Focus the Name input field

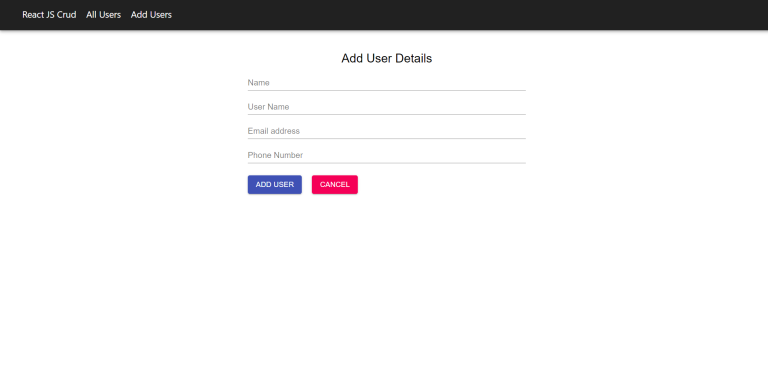pos(386,83)
